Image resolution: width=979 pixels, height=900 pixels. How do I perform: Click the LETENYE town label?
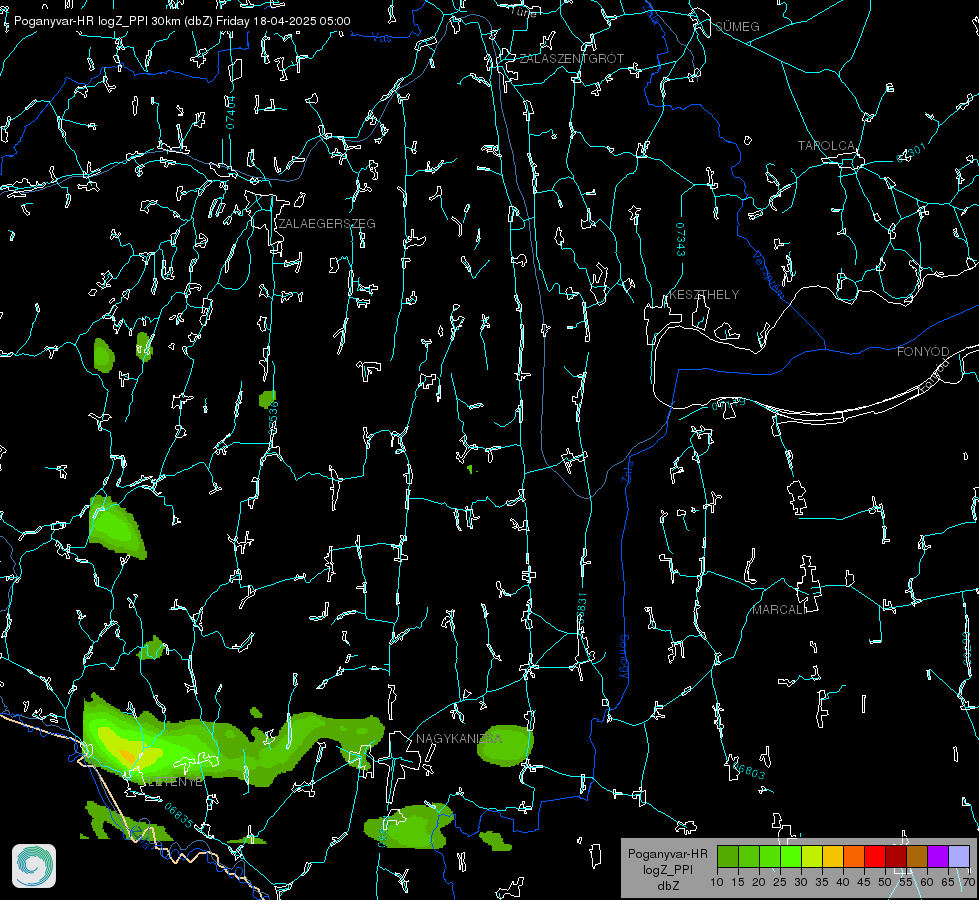click(x=175, y=782)
